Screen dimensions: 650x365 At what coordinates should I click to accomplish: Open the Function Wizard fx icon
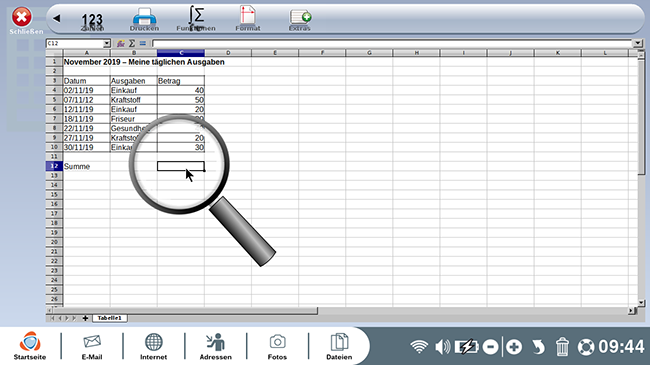[121, 44]
